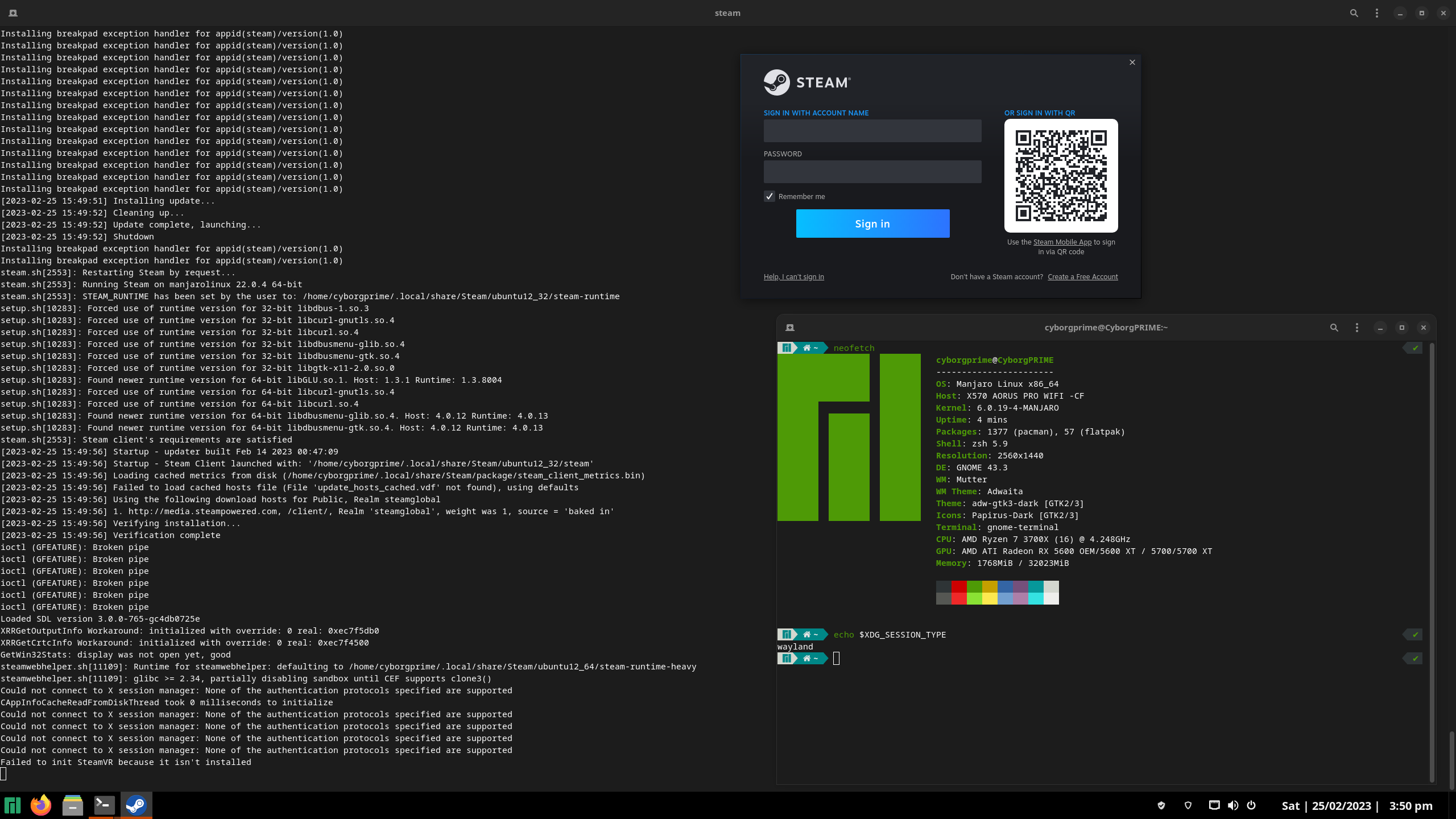The width and height of the screenshot is (1456, 819).
Task: Open the steam terminal kebab menu
Action: click(1377, 13)
